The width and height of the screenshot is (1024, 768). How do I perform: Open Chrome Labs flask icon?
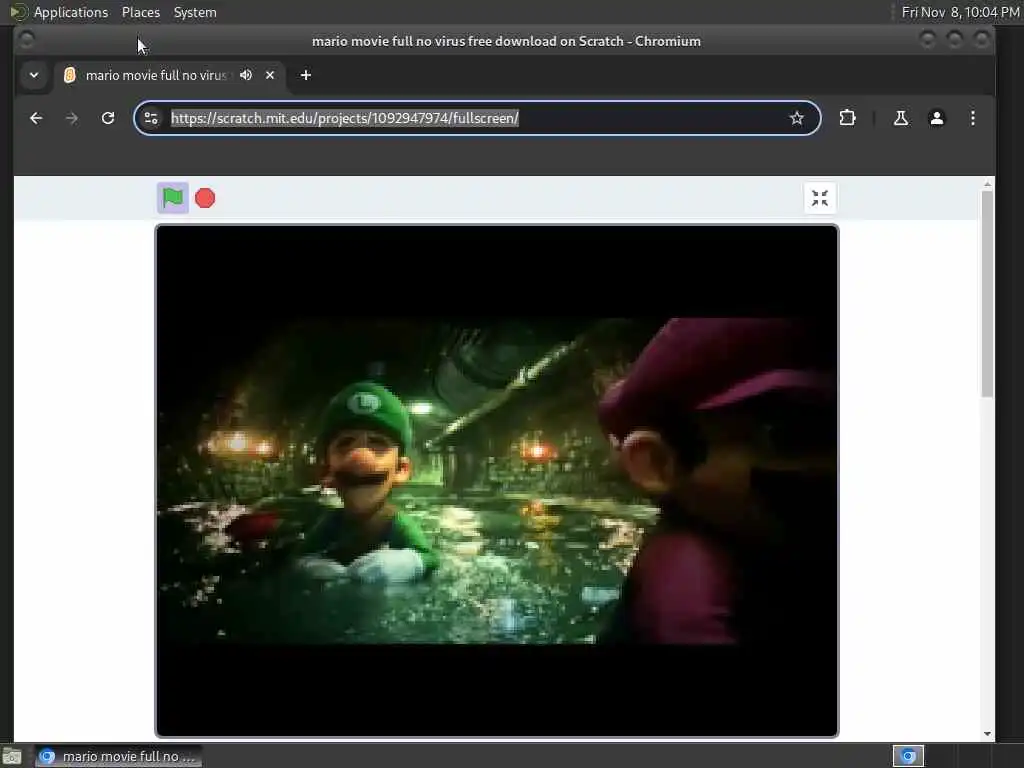click(901, 118)
